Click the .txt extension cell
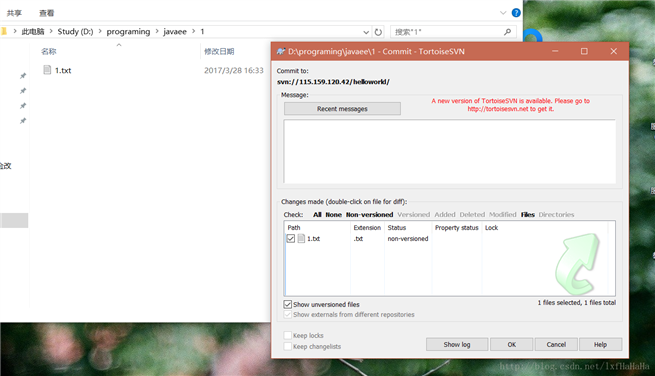 pos(358,239)
